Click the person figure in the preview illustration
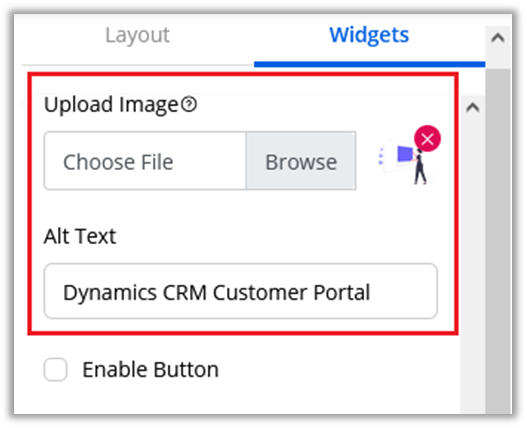This screenshot has width=527, height=428. click(420, 167)
